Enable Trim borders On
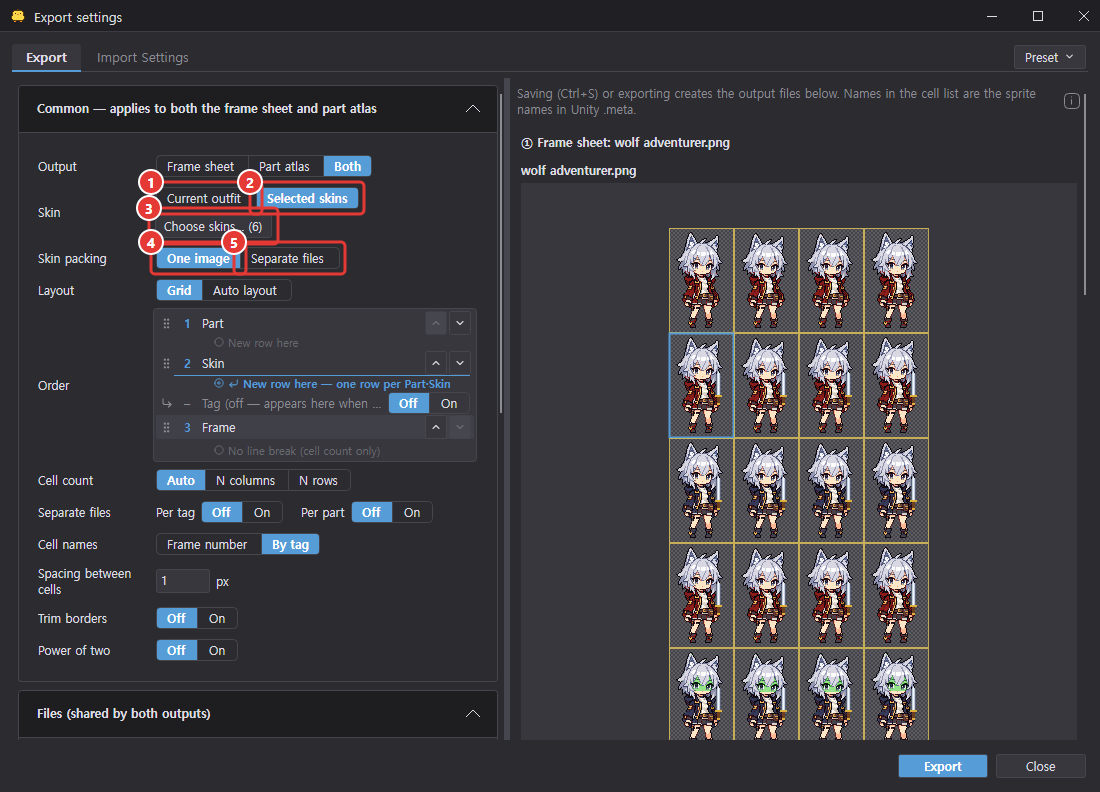This screenshot has width=1100, height=792. coord(217,619)
